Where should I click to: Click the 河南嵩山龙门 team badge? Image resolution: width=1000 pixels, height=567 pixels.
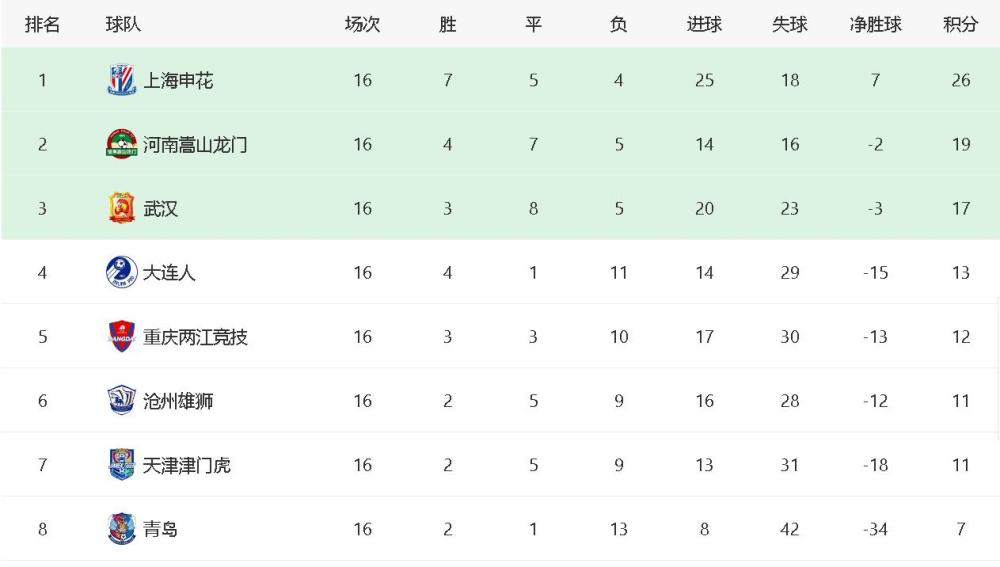(x=121, y=144)
